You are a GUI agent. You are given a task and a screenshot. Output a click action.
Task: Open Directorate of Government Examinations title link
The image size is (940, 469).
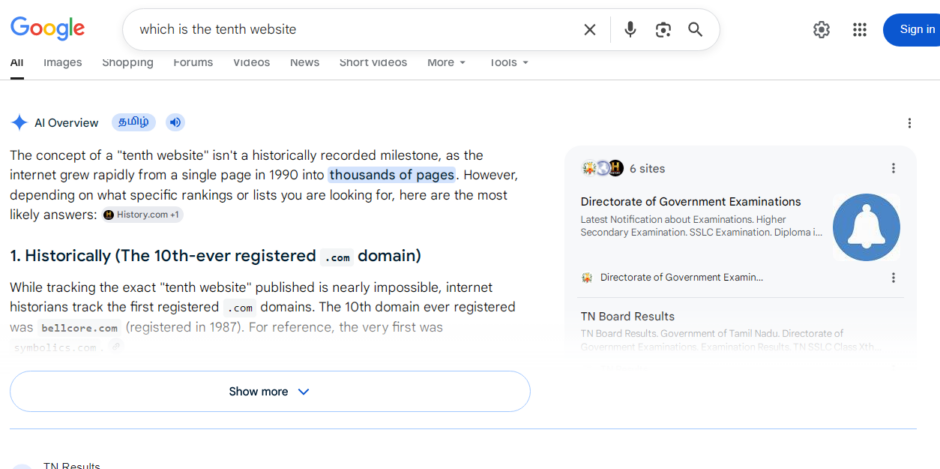pyautogui.click(x=691, y=202)
